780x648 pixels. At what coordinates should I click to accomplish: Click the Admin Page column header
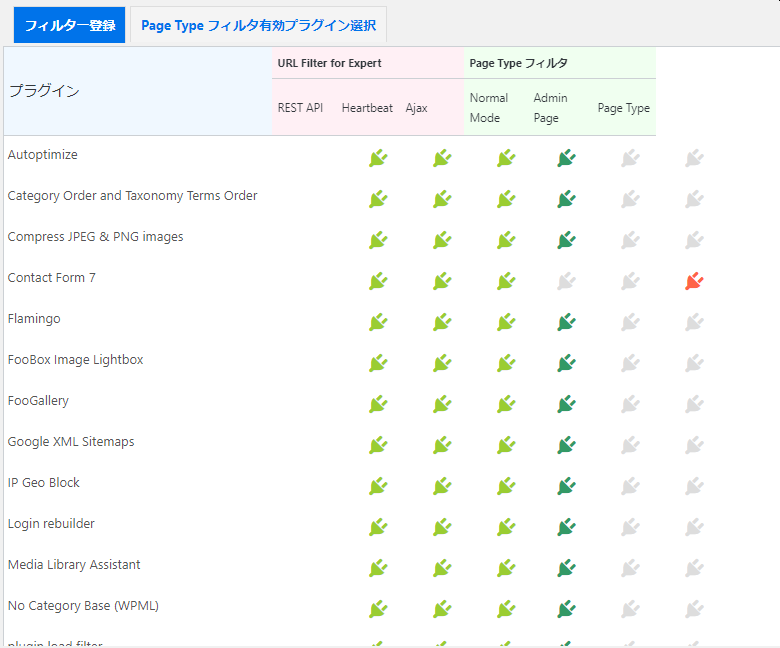point(550,108)
